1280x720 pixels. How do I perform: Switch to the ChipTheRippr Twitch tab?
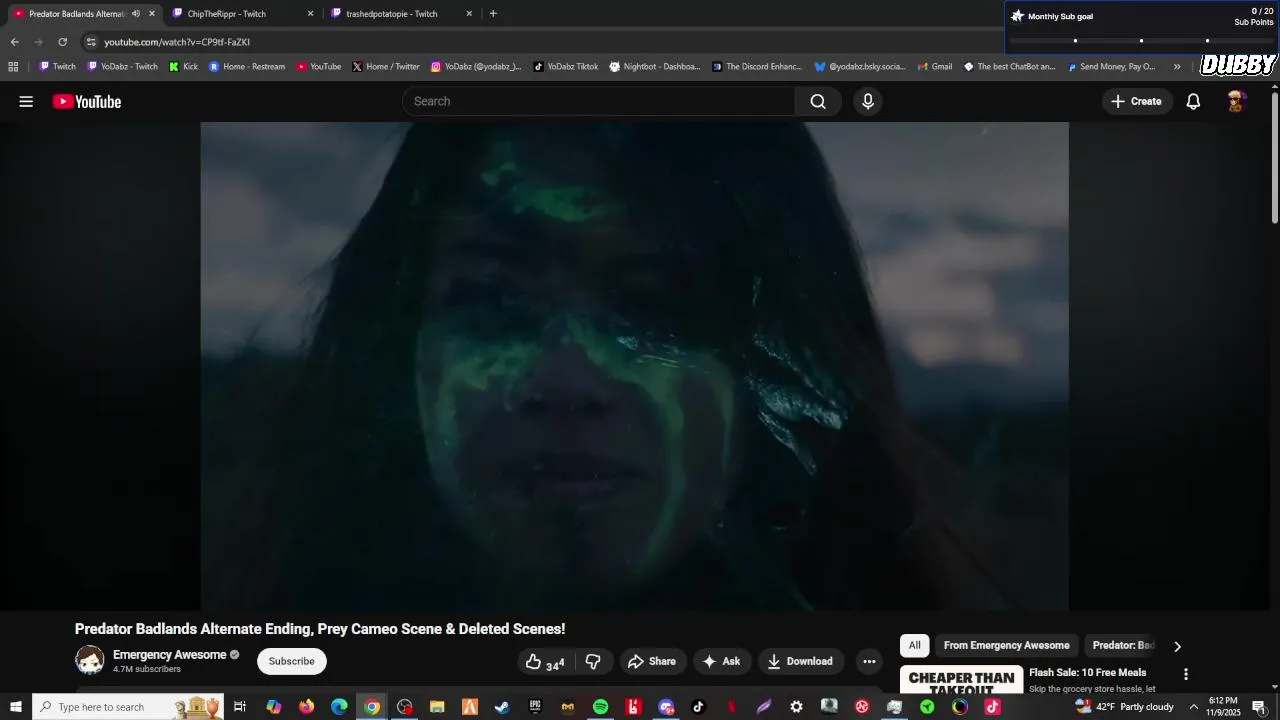coord(240,14)
